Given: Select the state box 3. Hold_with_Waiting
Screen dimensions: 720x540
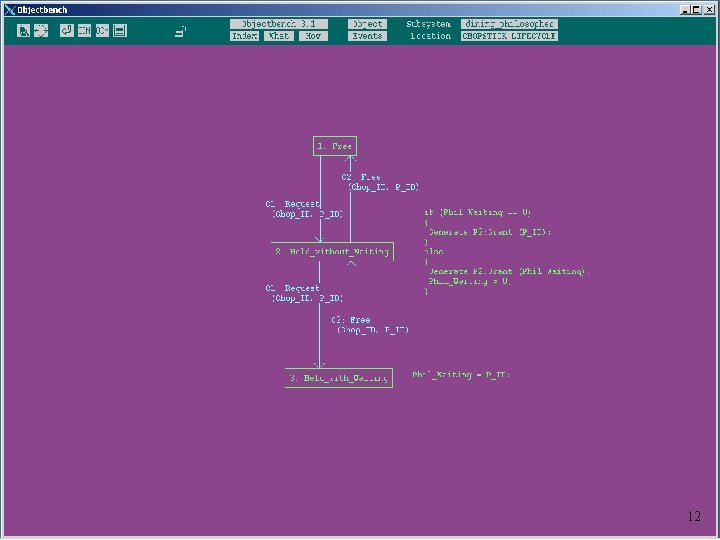Looking at the screenshot, I should coord(339,378).
